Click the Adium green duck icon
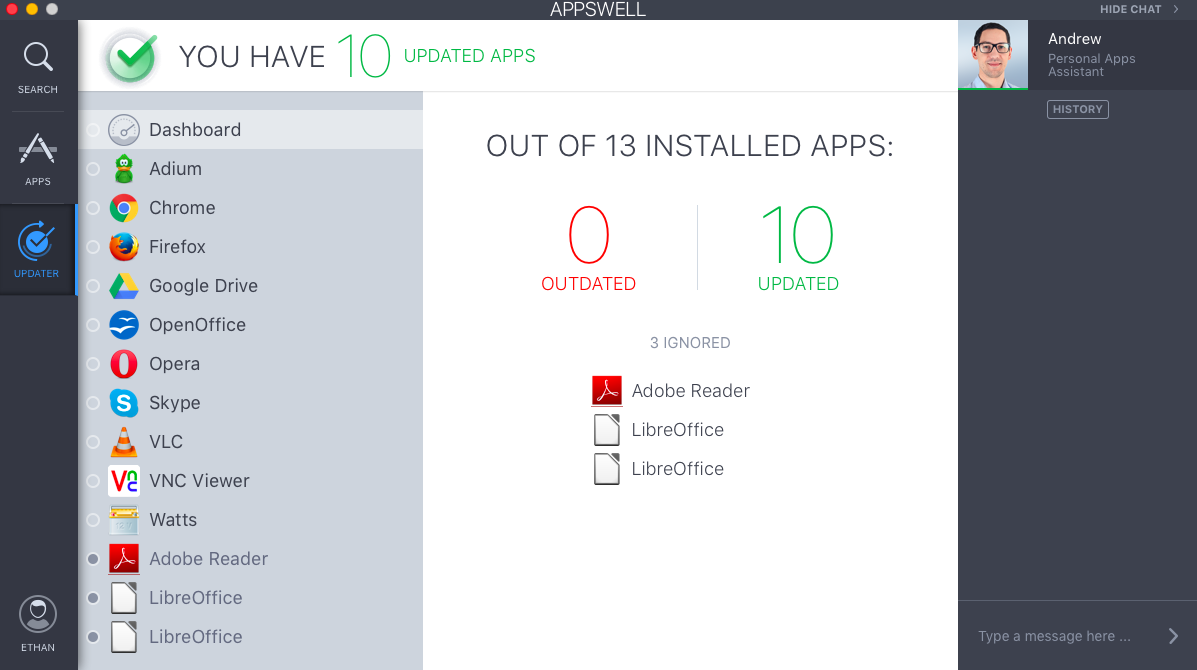 point(124,169)
